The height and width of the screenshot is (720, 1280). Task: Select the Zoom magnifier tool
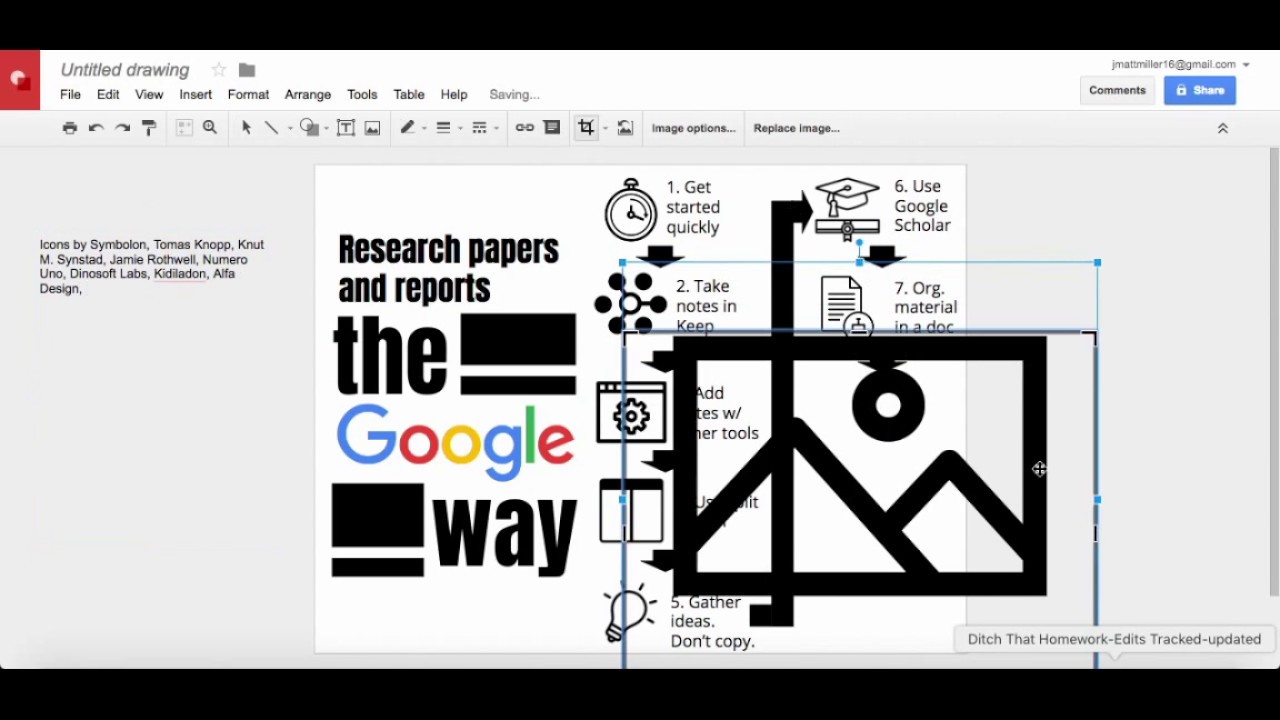click(x=210, y=128)
